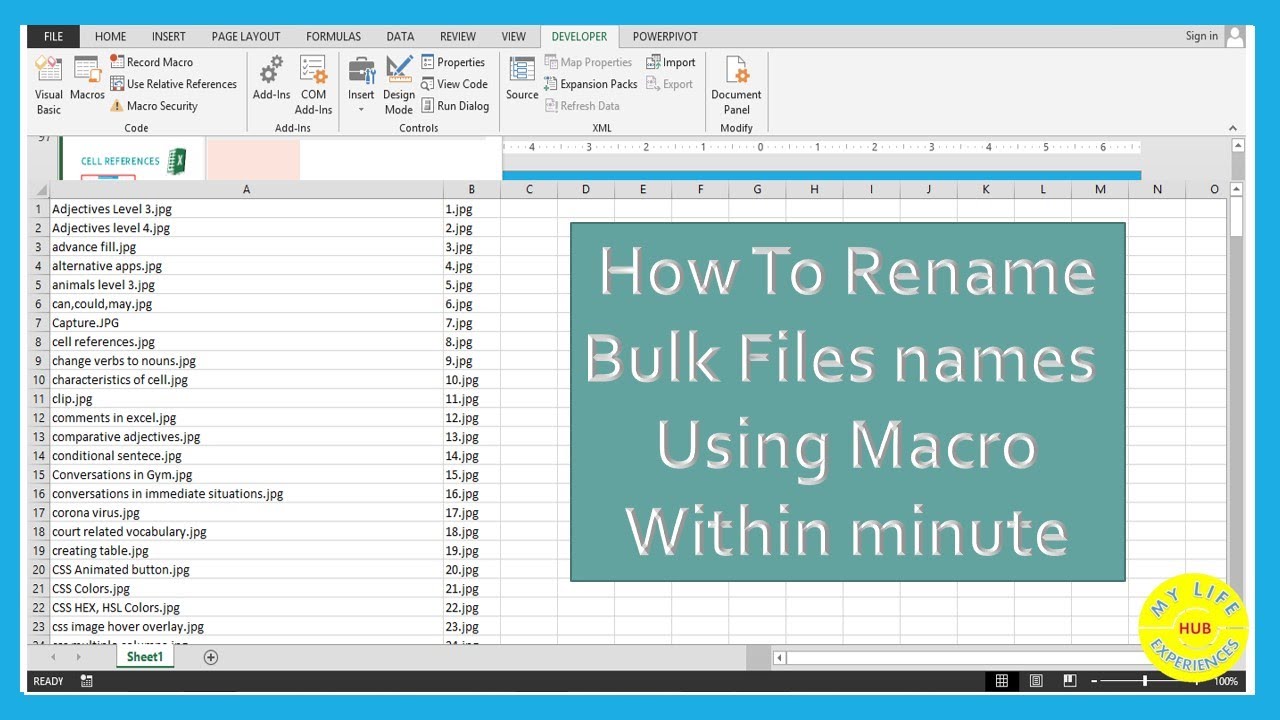Select column A header
This screenshot has height=720, width=1280.
point(247,190)
